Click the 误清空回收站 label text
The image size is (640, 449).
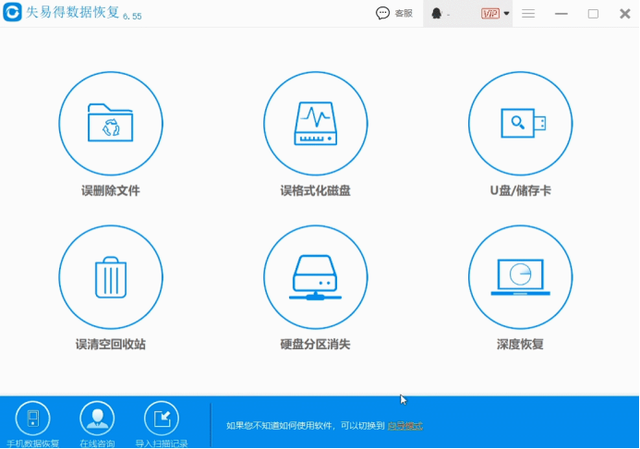(111, 344)
